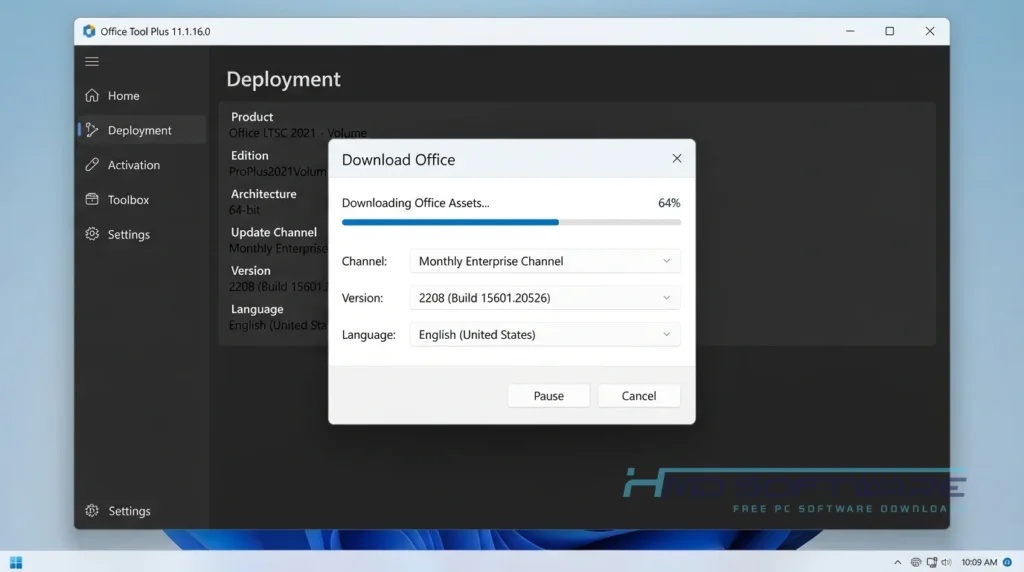
Task: Select Deployment in sidebar
Action: (x=140, y=130)
